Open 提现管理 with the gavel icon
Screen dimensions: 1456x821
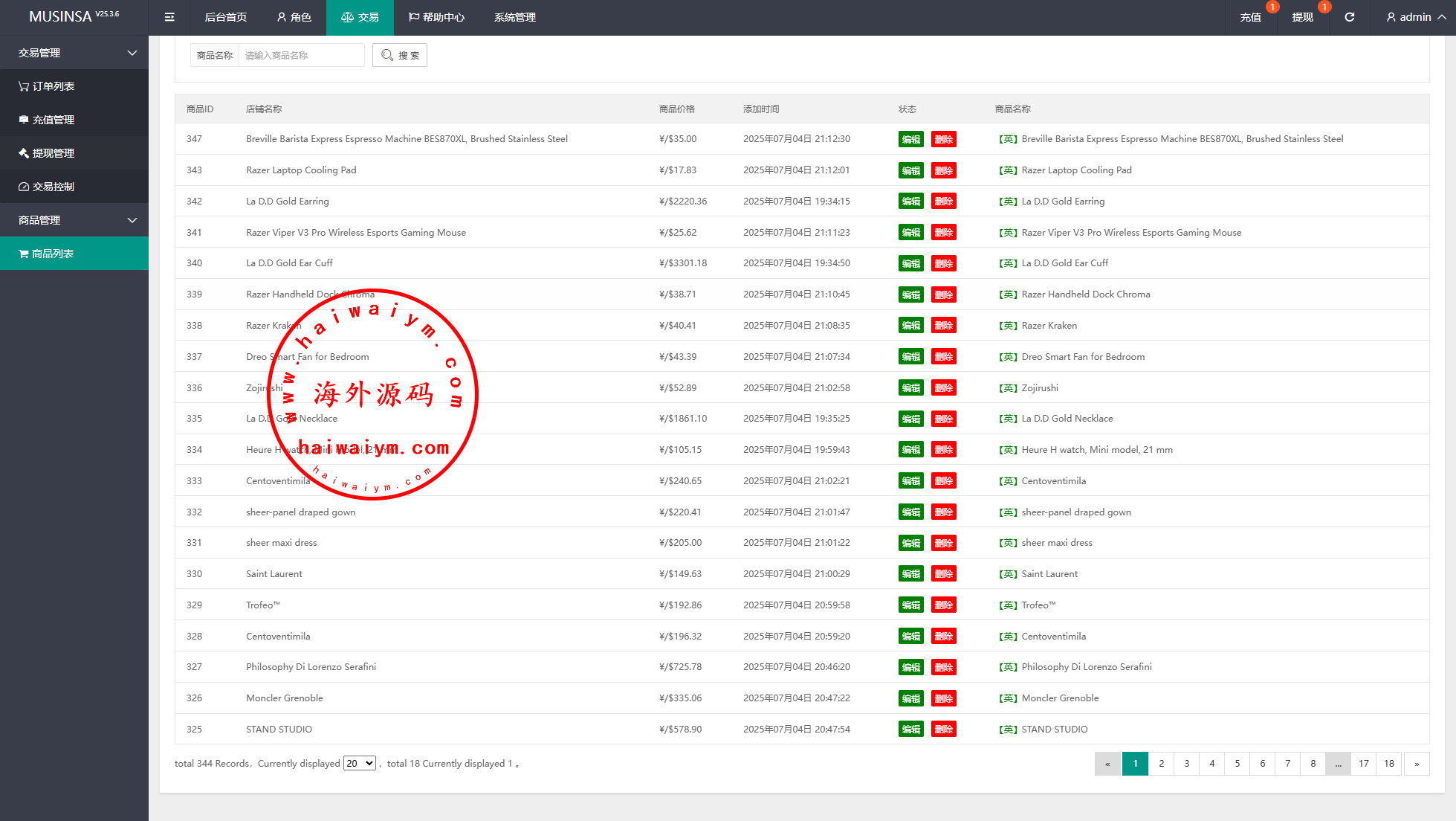[x=52, y=153]
